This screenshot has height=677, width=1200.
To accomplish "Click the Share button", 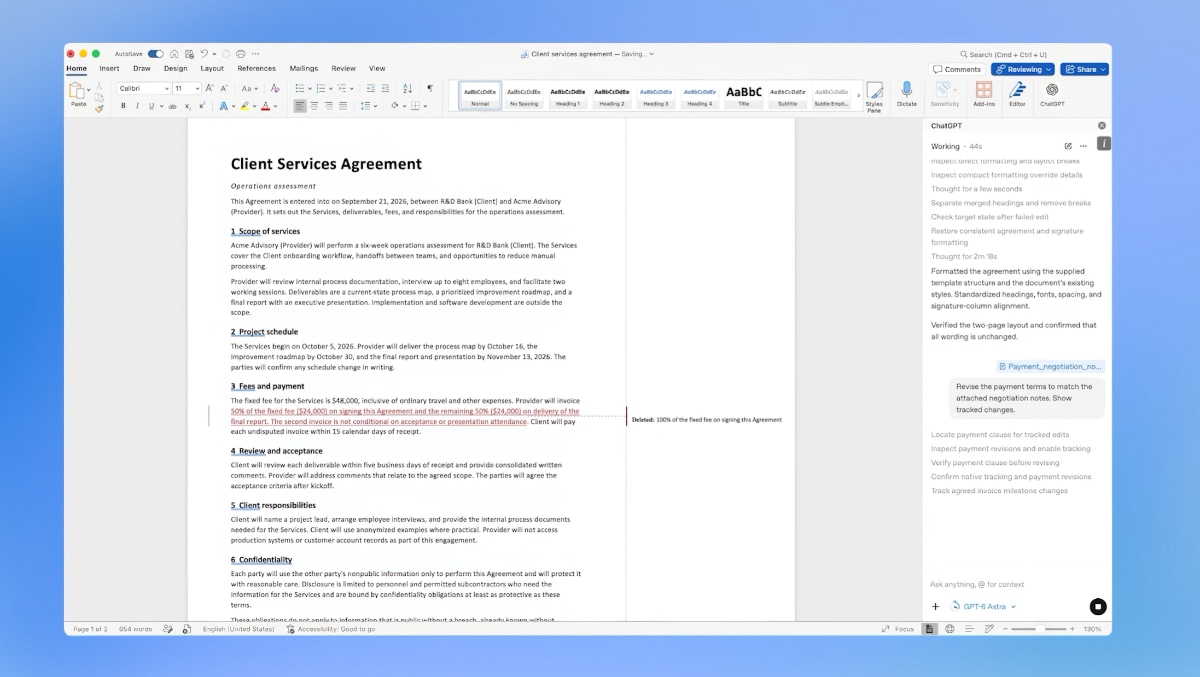I will click(1084, 69).
